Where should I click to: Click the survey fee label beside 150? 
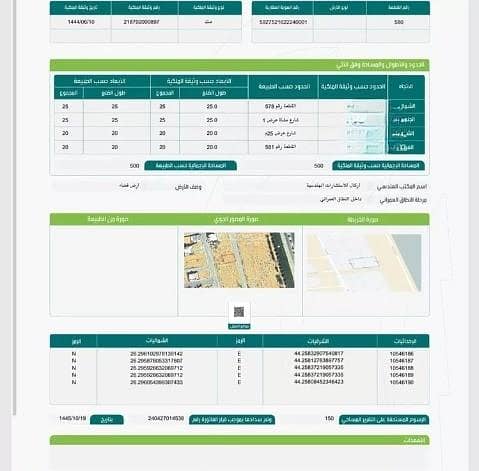[384, 420]
